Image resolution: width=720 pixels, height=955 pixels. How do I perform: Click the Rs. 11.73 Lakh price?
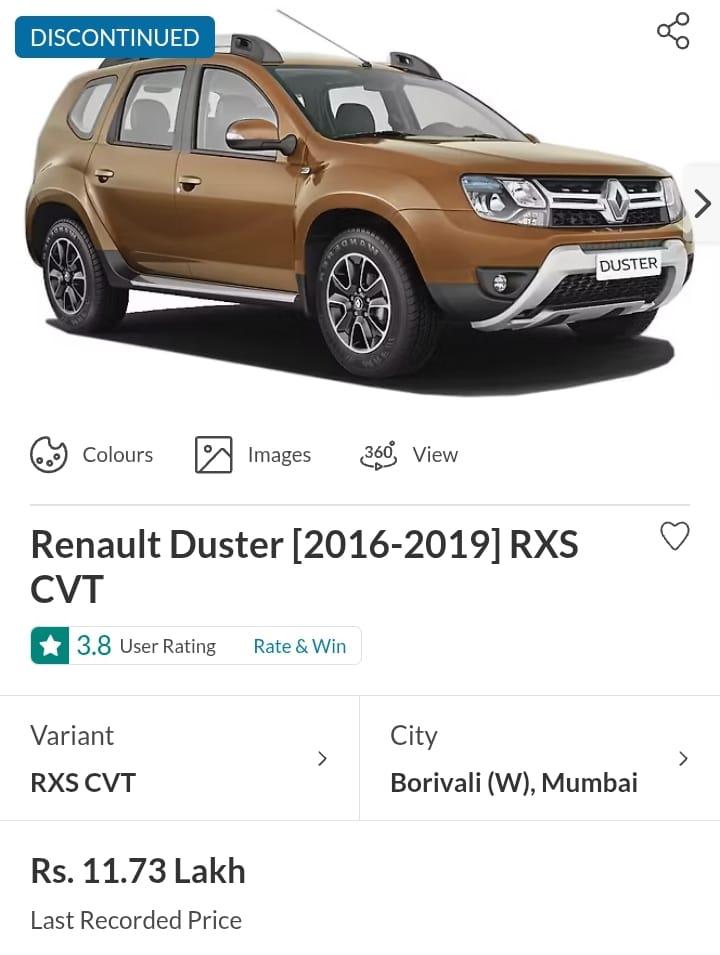138,871
